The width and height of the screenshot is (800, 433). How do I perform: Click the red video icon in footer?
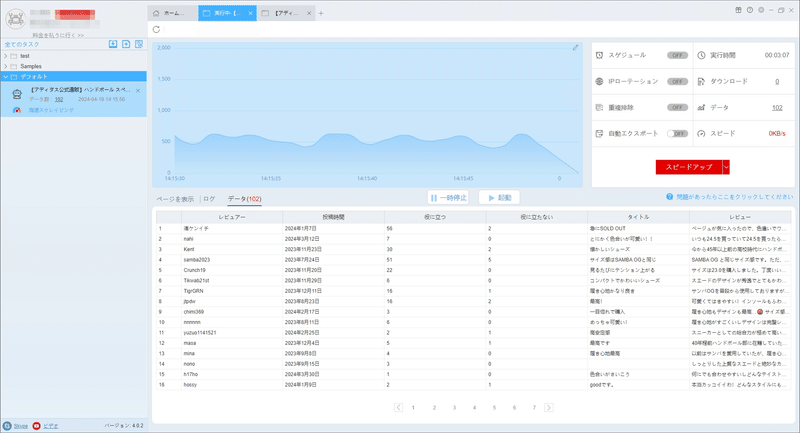coord(36,426)
